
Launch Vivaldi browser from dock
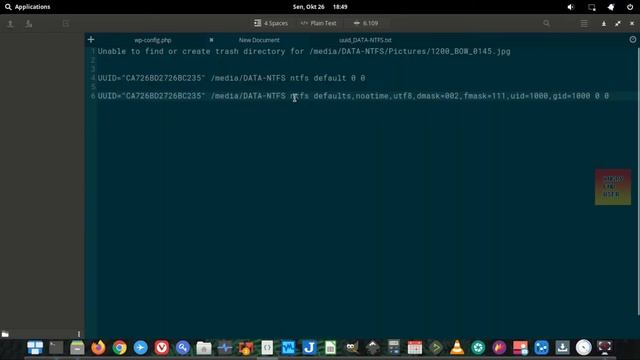162,348
